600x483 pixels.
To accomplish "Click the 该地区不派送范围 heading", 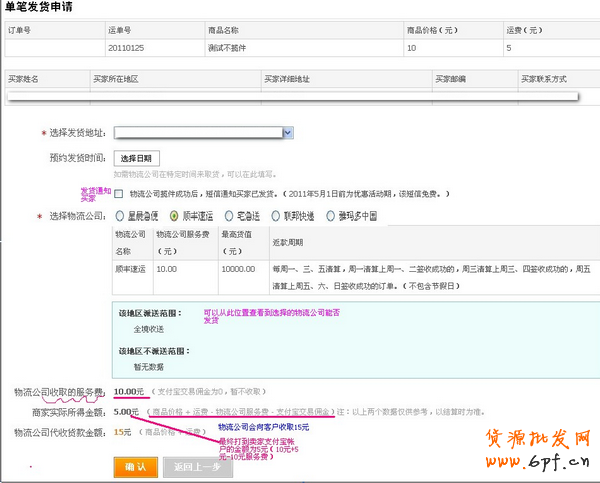I will 154,351.
